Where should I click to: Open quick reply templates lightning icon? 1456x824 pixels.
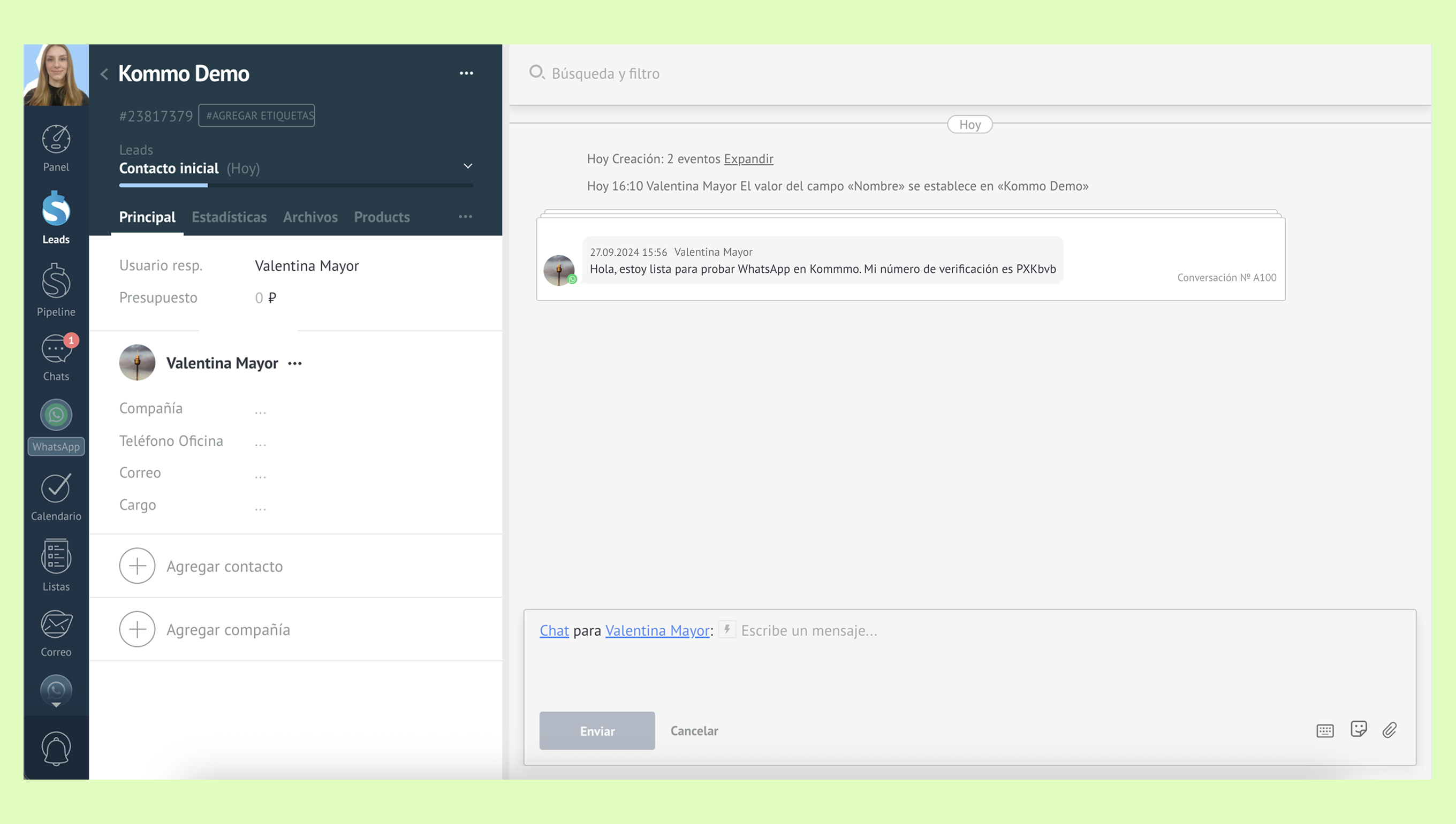pos(727,629)
